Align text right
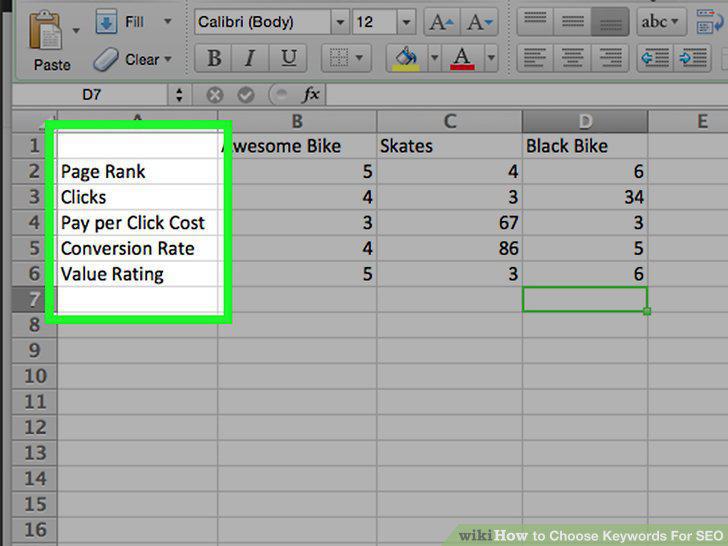Image resolution: width=728 pixels, height=546 pixels. (610, 58)
